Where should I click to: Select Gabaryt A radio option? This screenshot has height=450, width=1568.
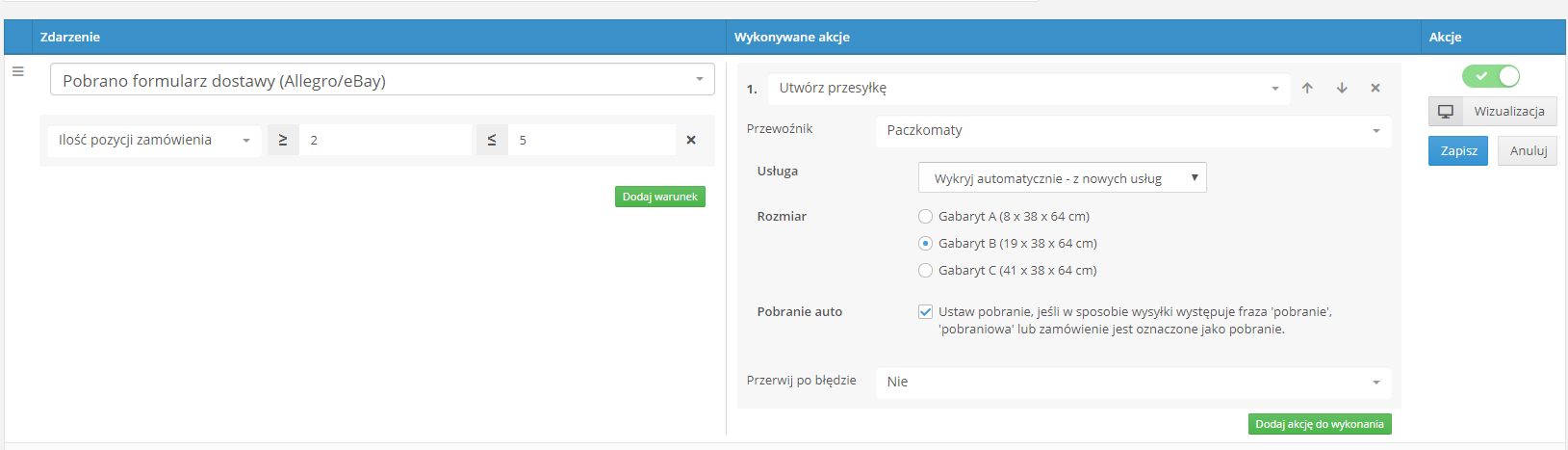pyautogui.click(x=925, y=217)
